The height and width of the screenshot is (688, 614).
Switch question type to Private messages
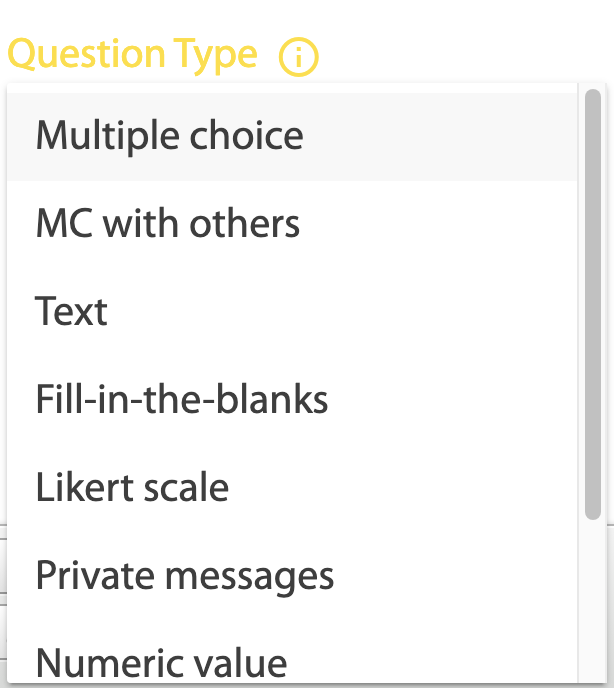coord(292,575)
